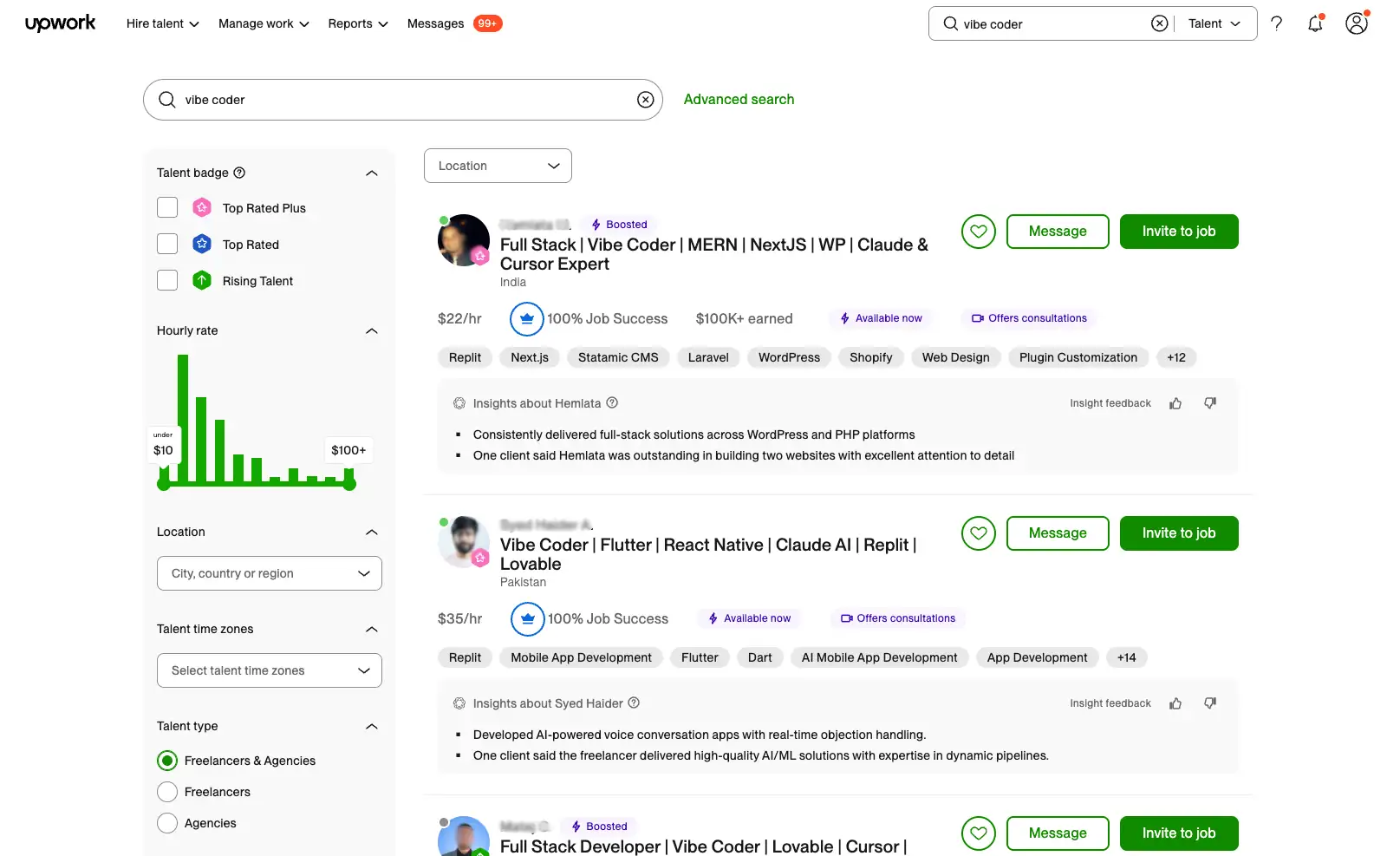Check the Rising Talent badge filter
The image size is (1400, 856).
pyautogui.click(x=166, y=280)
